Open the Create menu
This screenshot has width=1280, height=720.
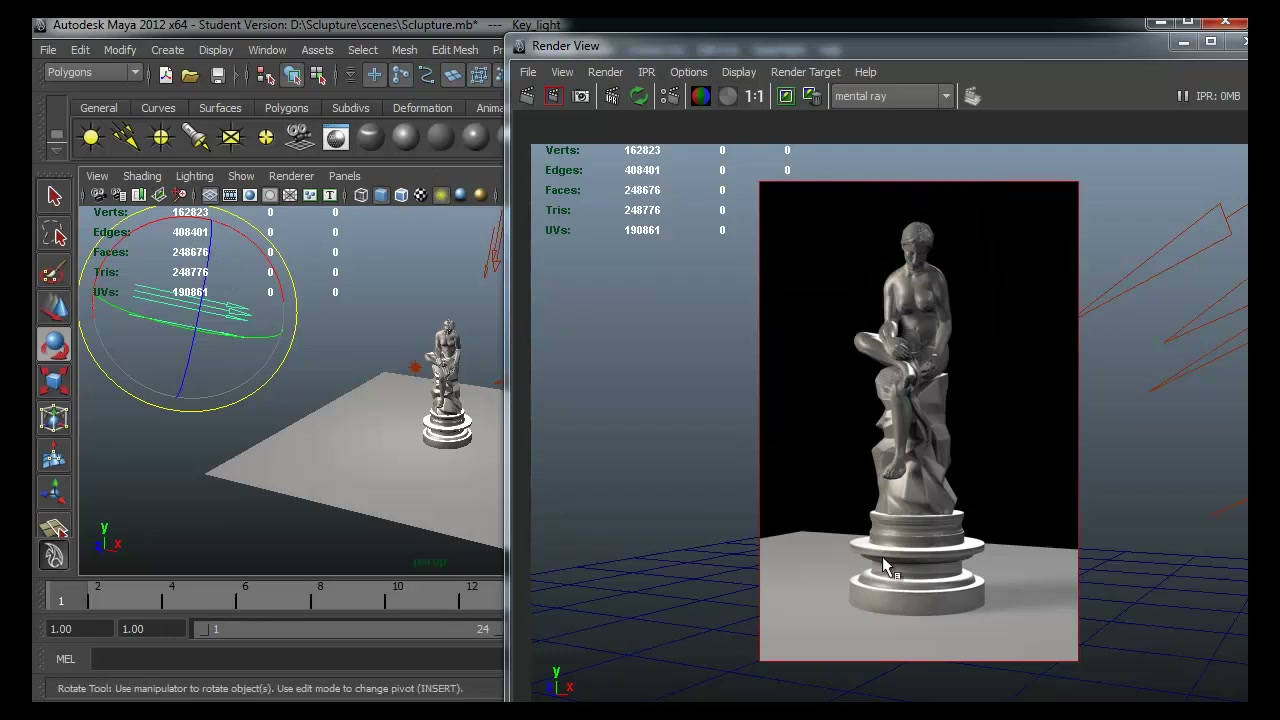tap(167, 50)
